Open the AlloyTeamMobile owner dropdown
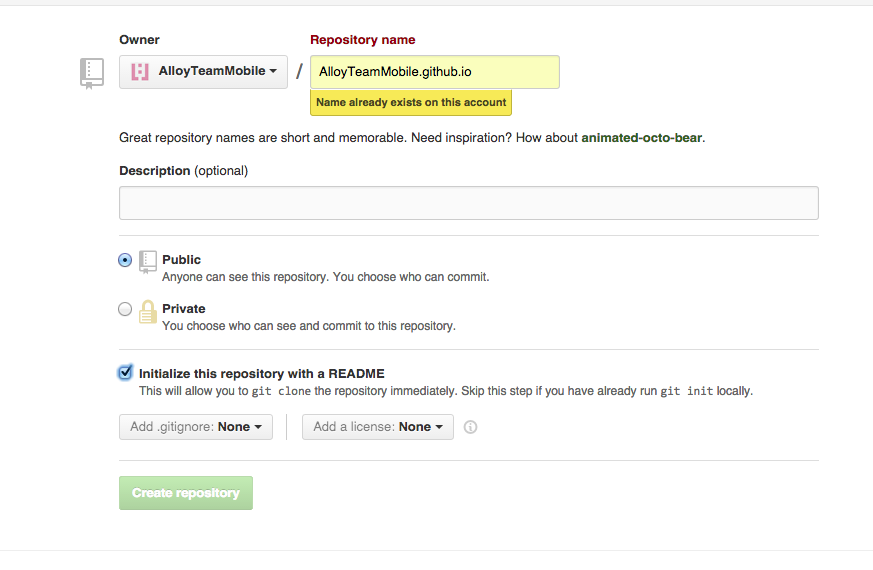 tap(203, 72)
